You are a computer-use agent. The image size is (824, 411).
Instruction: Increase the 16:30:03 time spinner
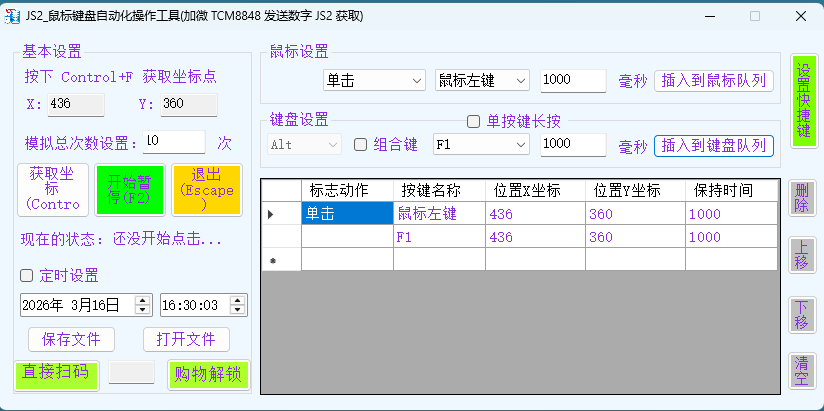pyautogui.click(x=238, y=301)
